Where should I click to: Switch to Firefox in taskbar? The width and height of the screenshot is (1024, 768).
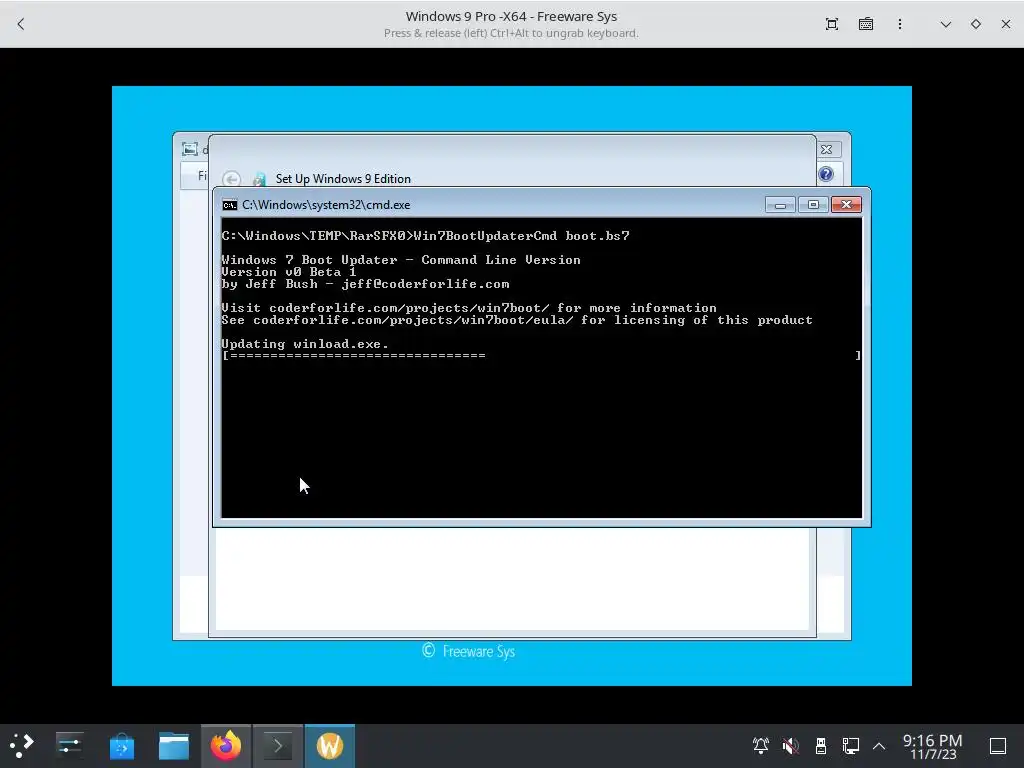[x=225, y=746]
